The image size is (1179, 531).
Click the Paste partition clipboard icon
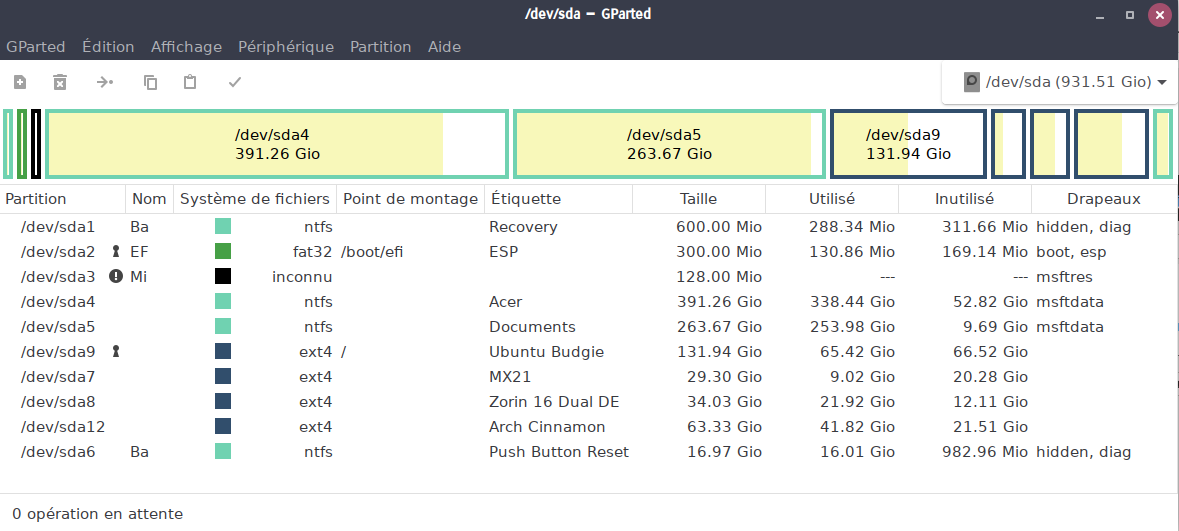coord(190,82)
